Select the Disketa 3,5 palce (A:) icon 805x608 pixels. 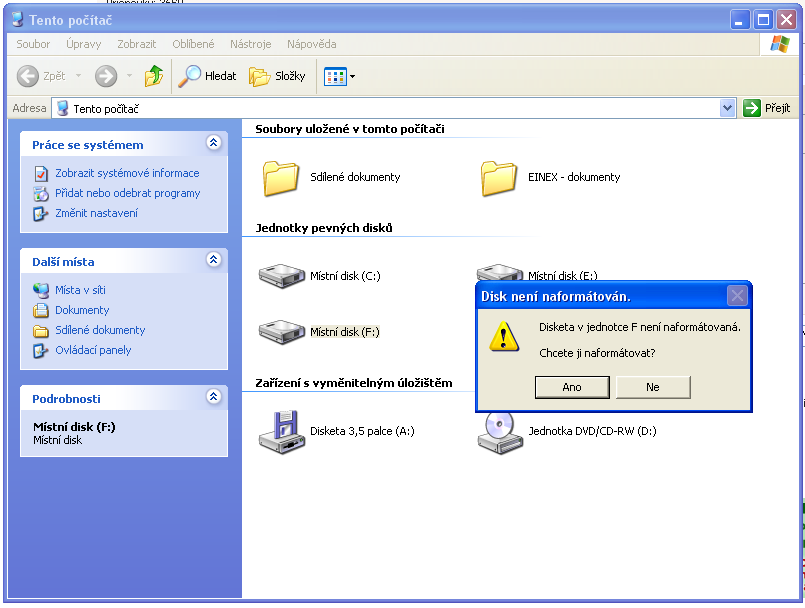pos(281,431)
